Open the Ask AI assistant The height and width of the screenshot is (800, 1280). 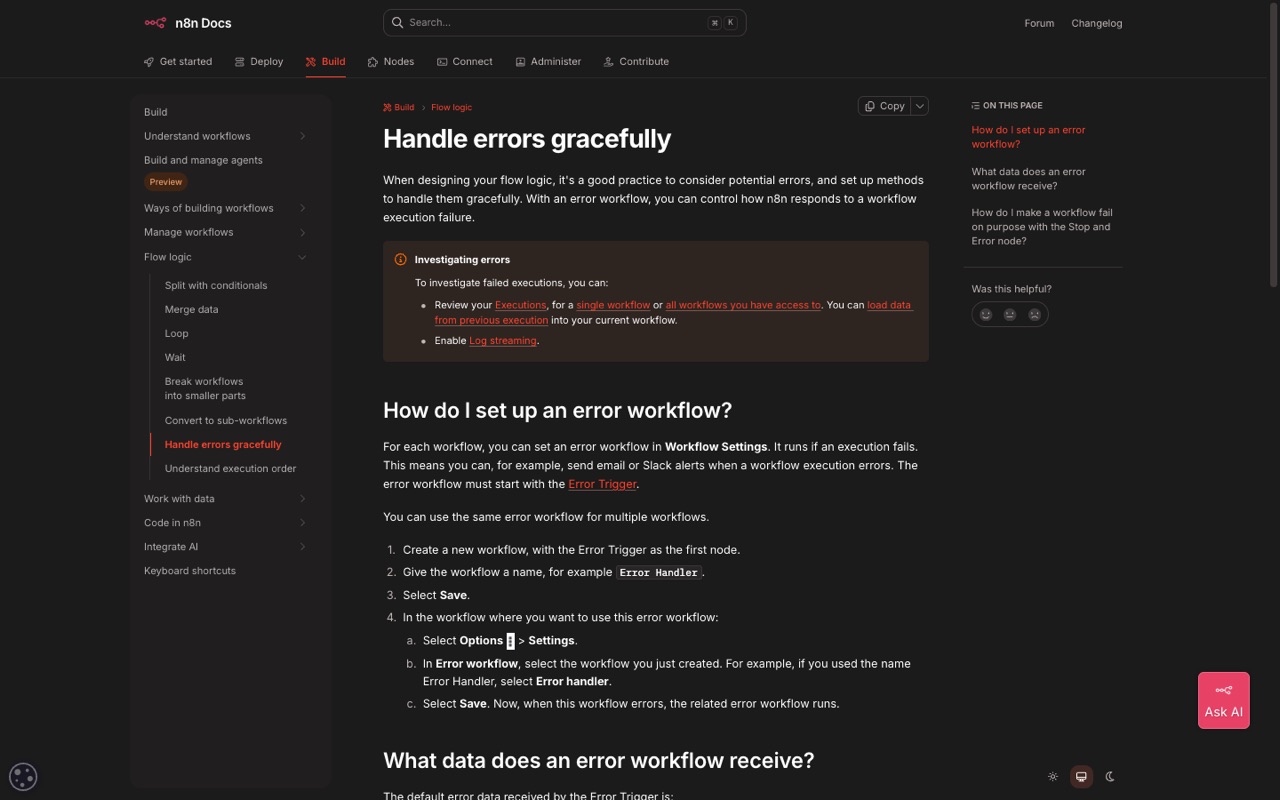[1224, 700]
